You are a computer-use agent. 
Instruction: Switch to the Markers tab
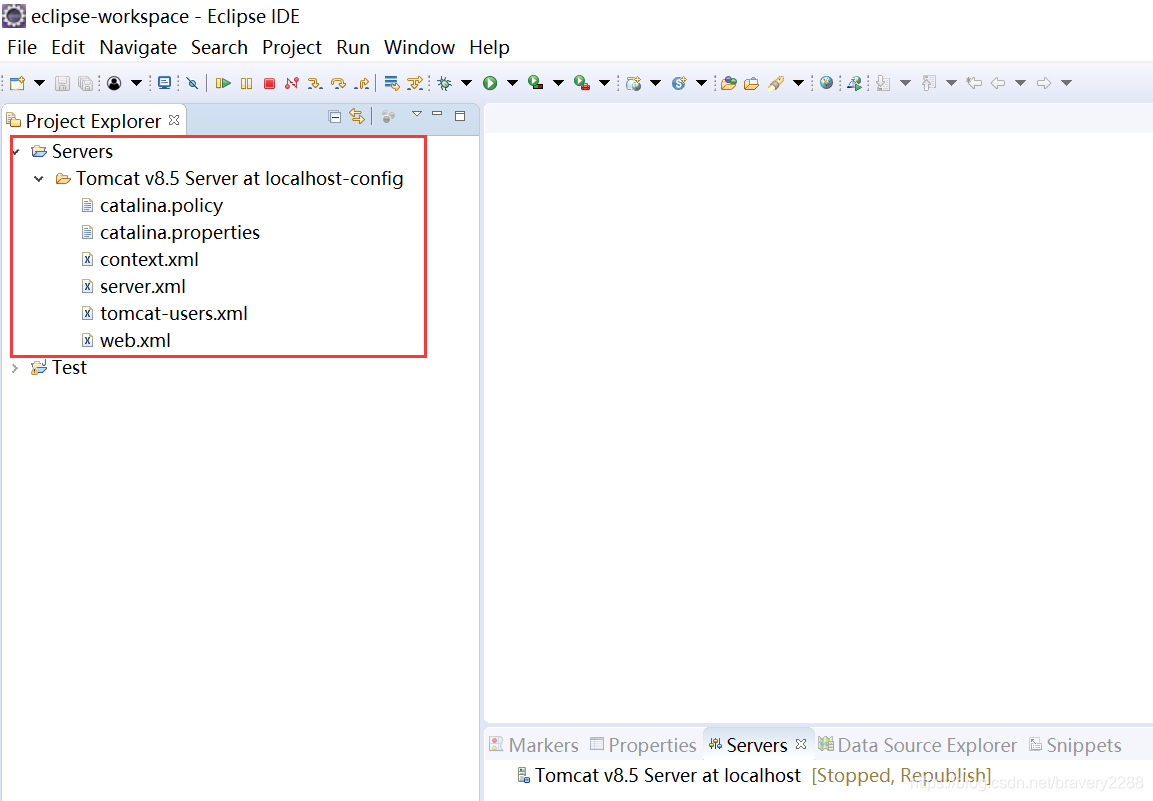535,745
